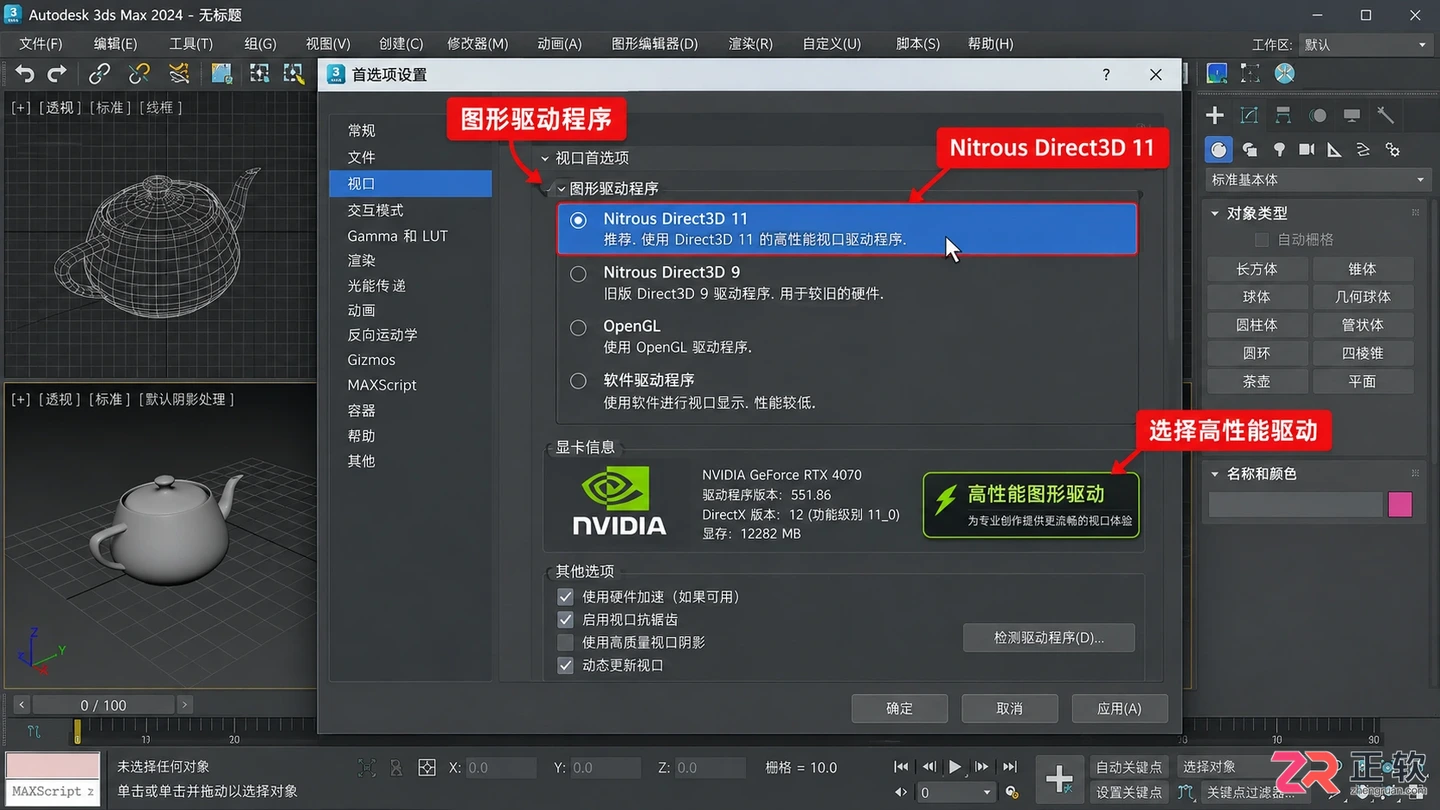Click the Undo arrow in the main toolbar
Image resolution: width=1440 pixels, height=810 pixels.
(x=25, y=74)
